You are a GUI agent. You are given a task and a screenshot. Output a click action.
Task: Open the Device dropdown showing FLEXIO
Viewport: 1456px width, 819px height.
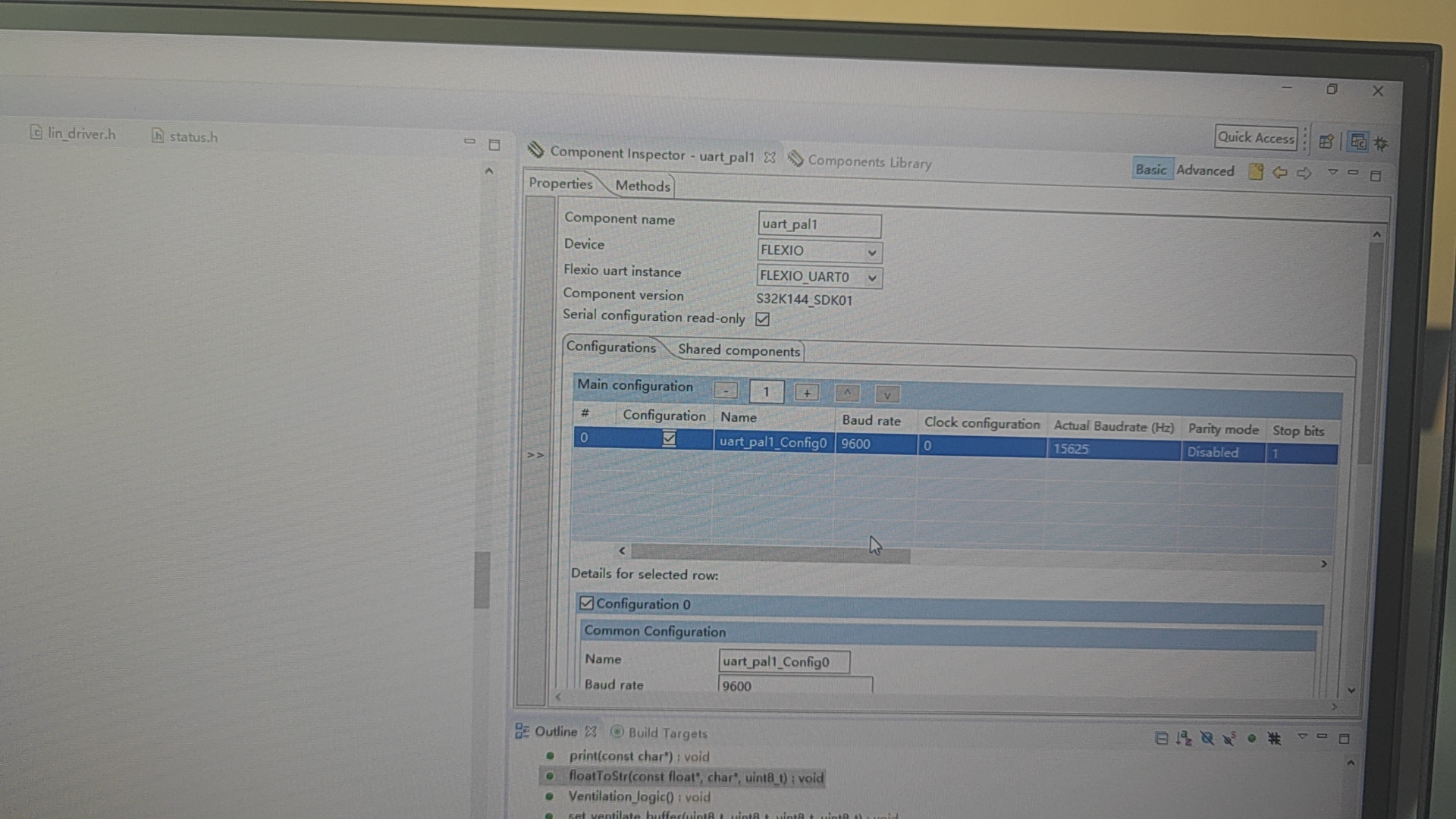click(x=871, y=251)
